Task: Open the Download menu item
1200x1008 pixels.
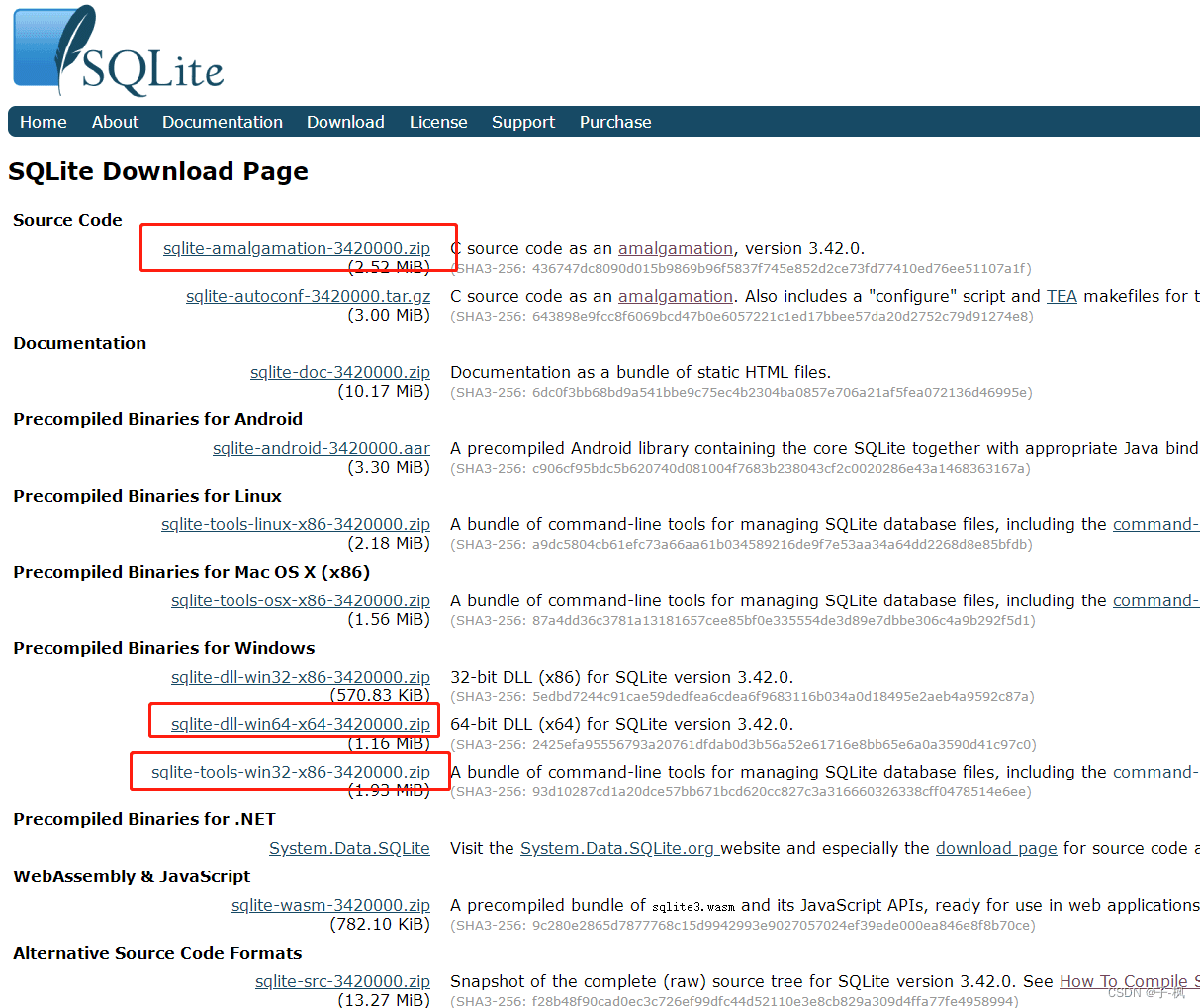Action: pyautogui.click(x=345, y=121)
